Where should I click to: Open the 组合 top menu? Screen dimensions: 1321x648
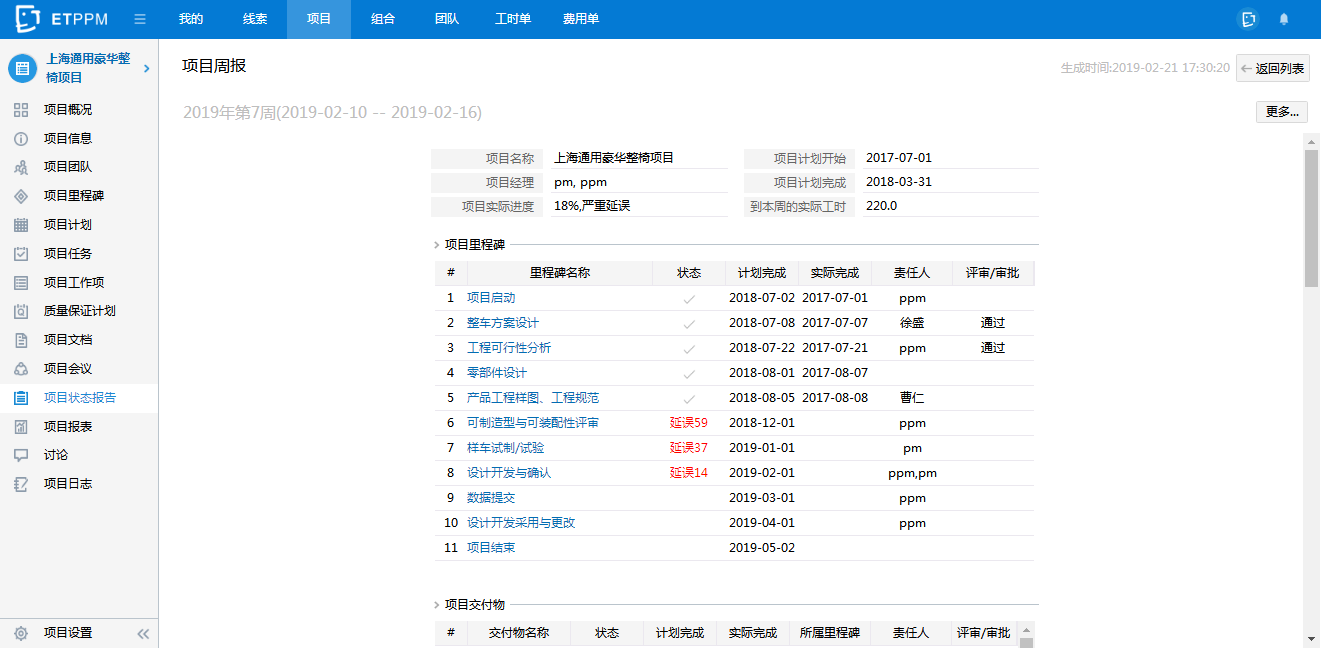point(383,19)
